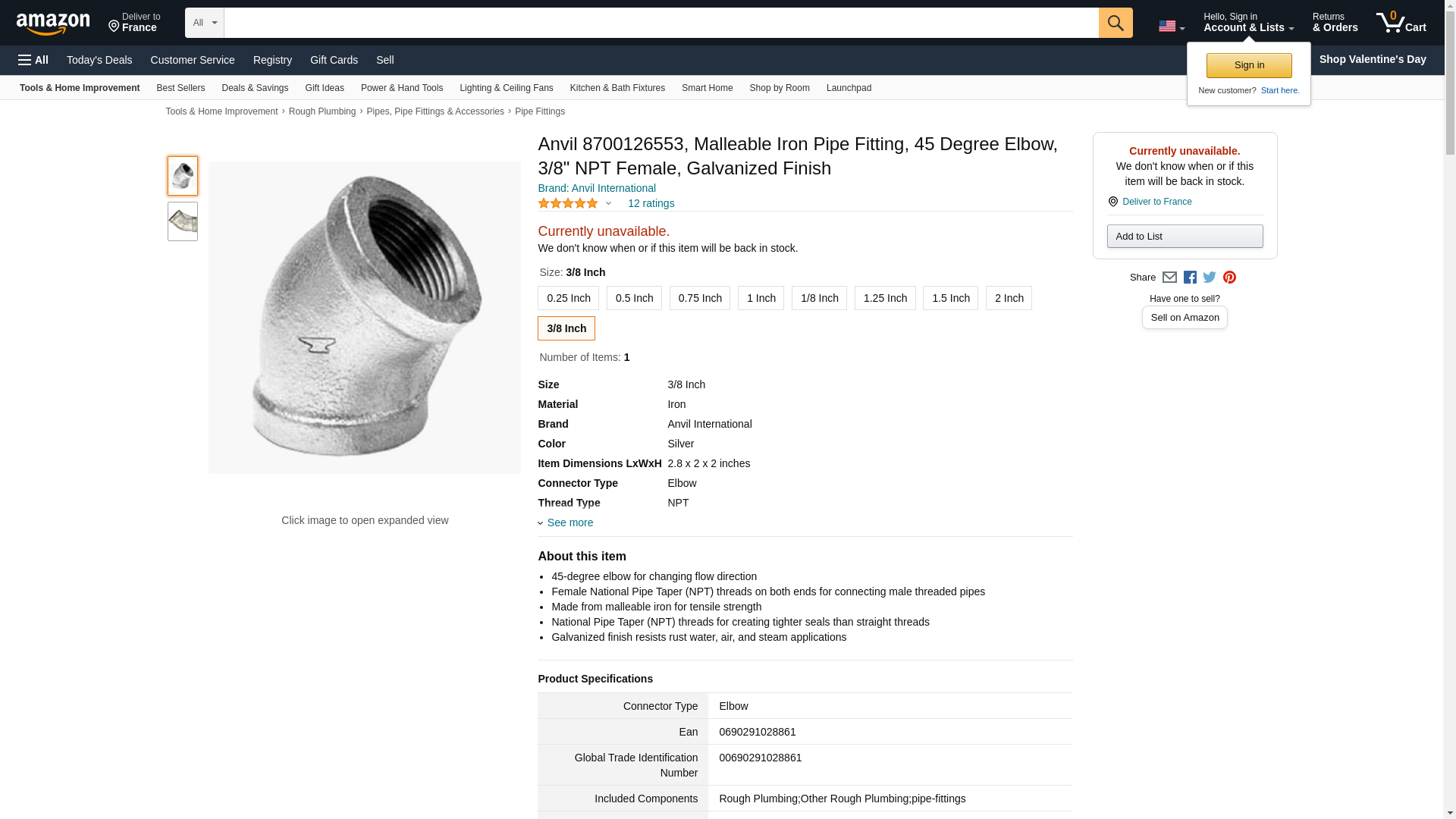Open the language flag dropdown
The width and height of the screenshot is (1456, 819).
(1171, 27)
